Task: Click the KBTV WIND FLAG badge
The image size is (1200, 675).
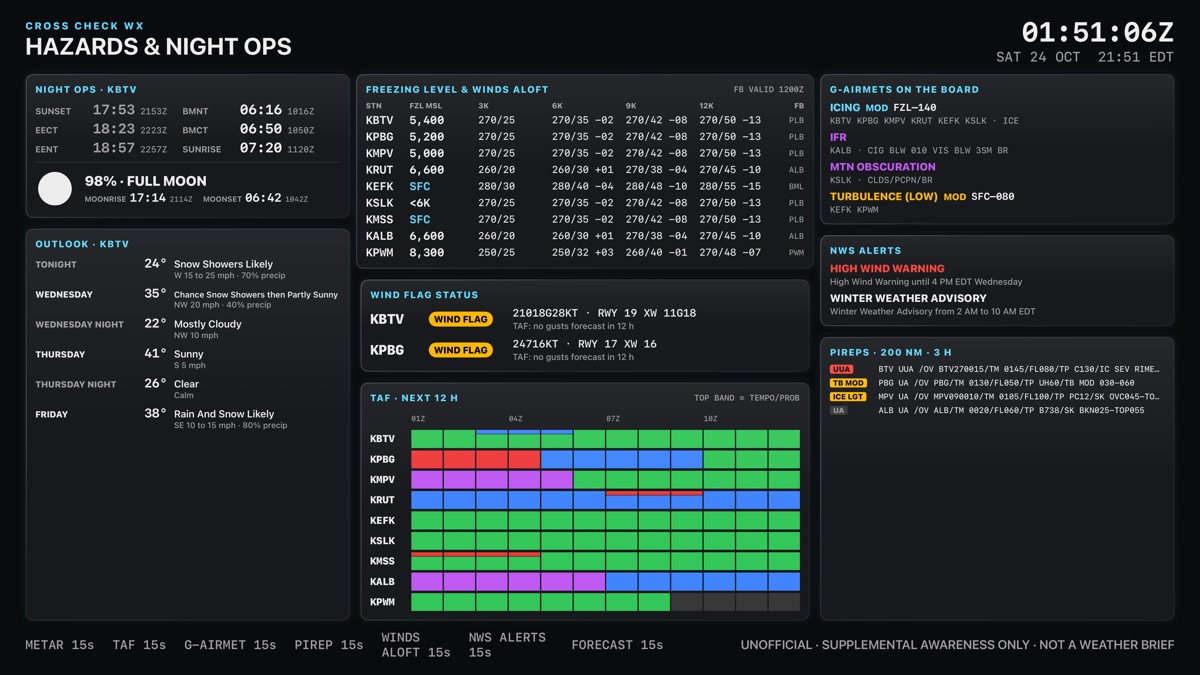Action: click(461, 320)
